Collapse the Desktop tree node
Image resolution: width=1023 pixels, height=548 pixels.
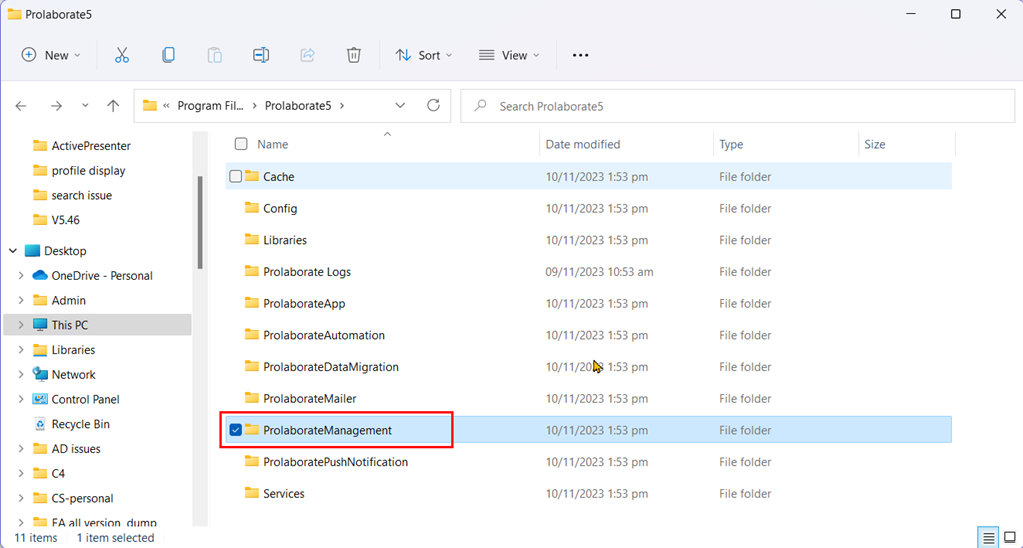pos(13,251)
